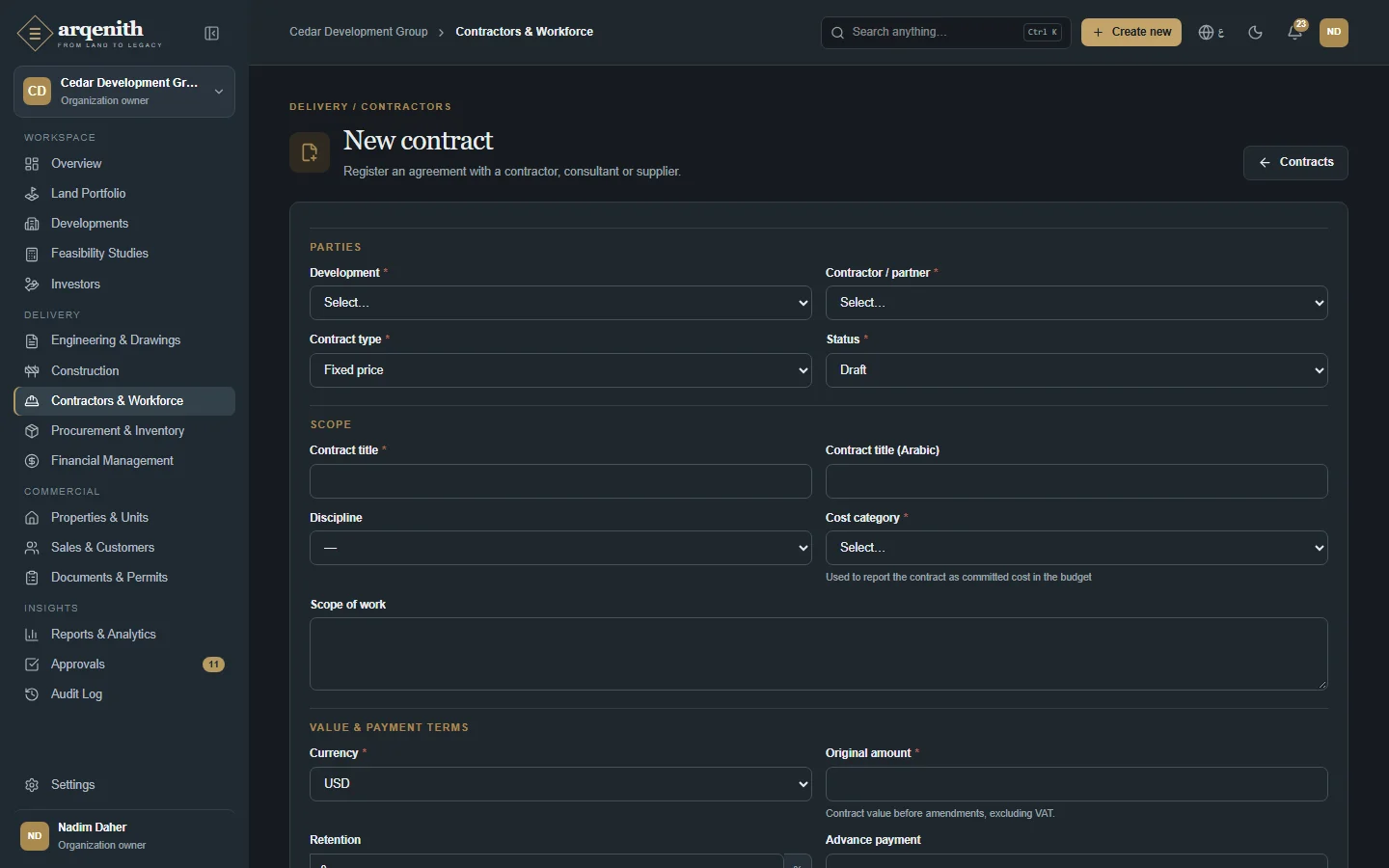Open the Development dropdown

(x=560, y=303)
